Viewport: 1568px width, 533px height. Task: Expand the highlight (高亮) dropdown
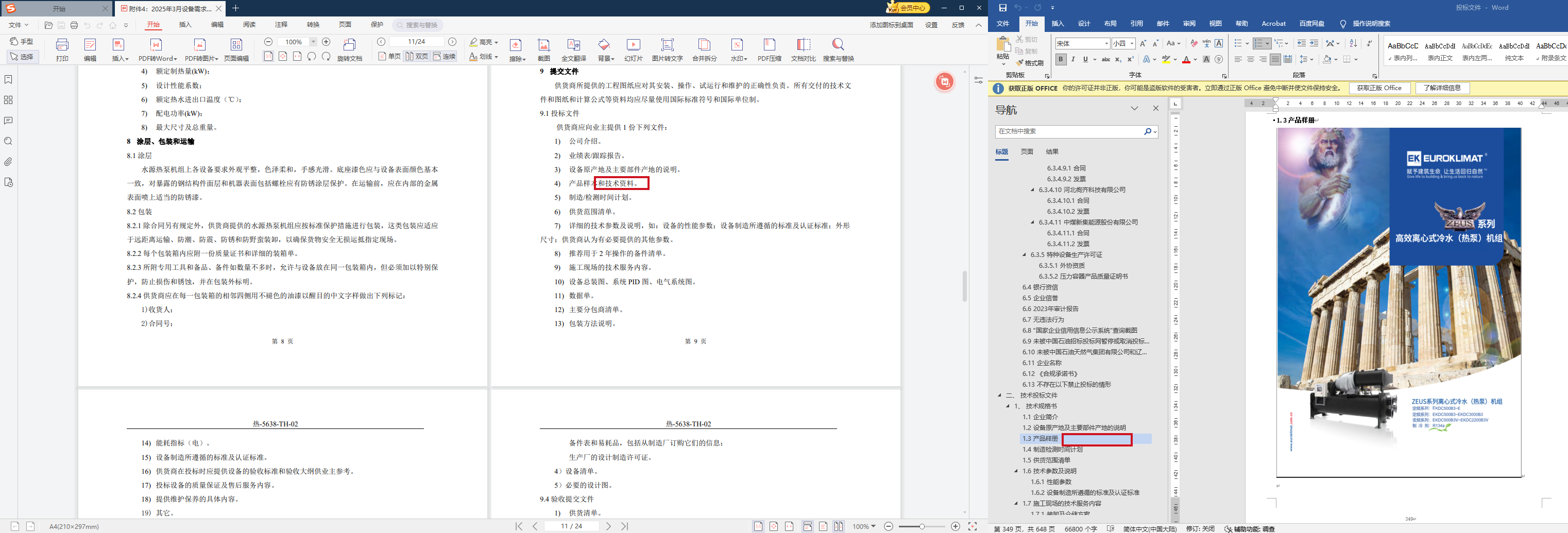point(496,43)
